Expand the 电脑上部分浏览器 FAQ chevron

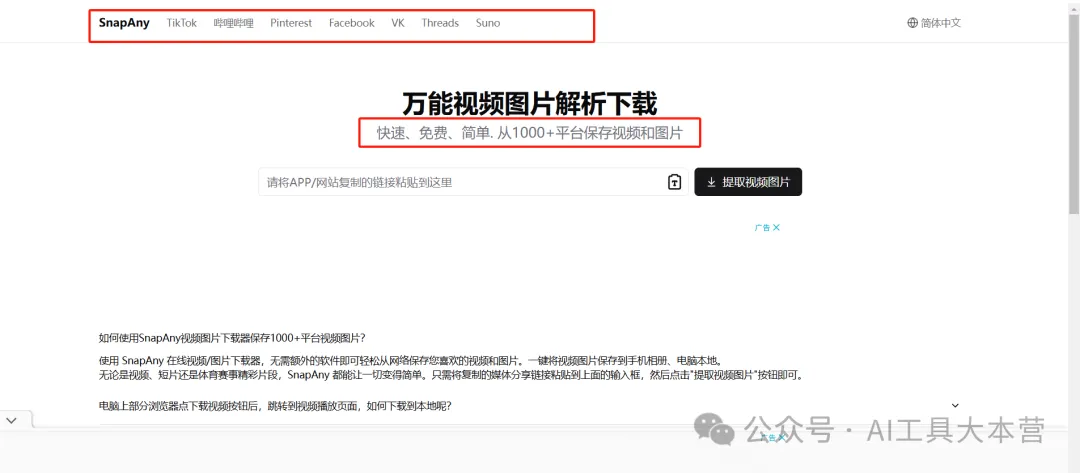pos(955,406)
